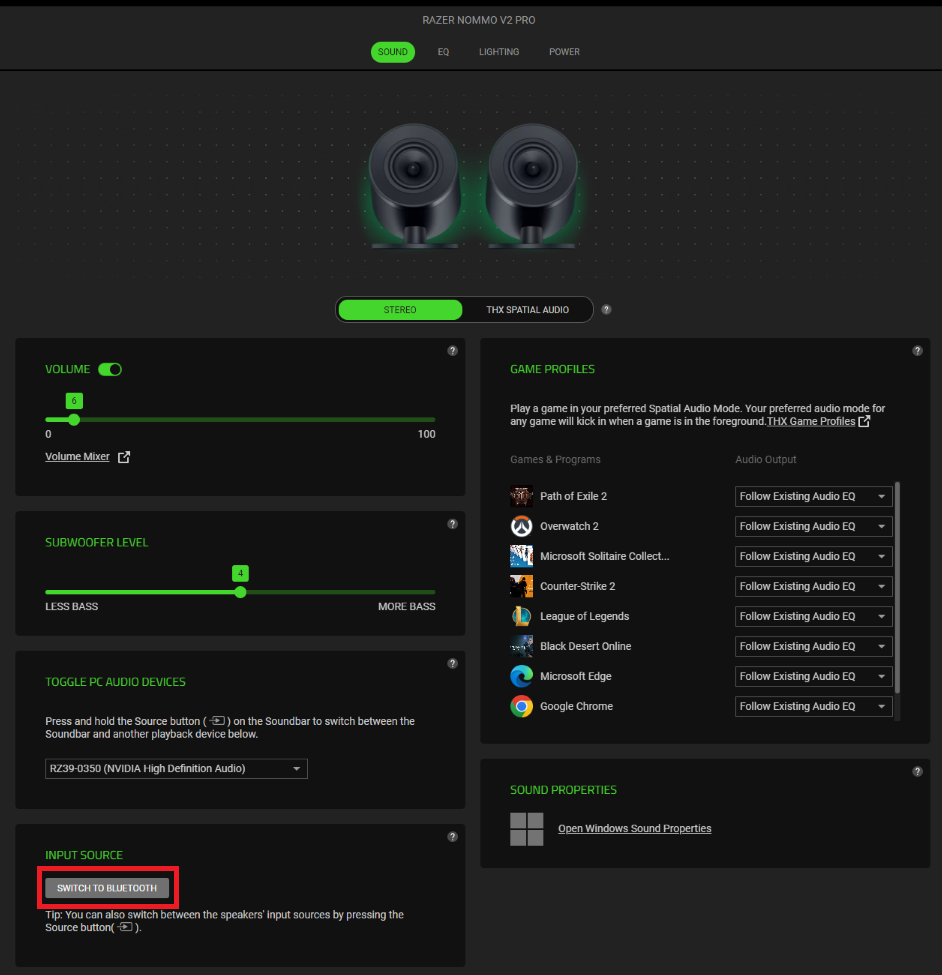Click the Black Desert Online icon
The height and width of the screenshot is (975, 942).
(x=521, y=646)
